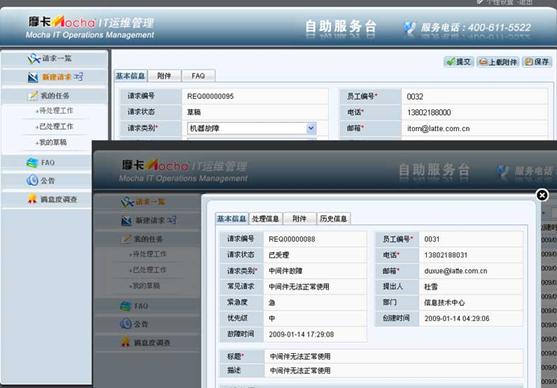Click the 保存 save button
The width and height of the screenshot is (557, 388).
pyautogui.click(x=537, y=62)
